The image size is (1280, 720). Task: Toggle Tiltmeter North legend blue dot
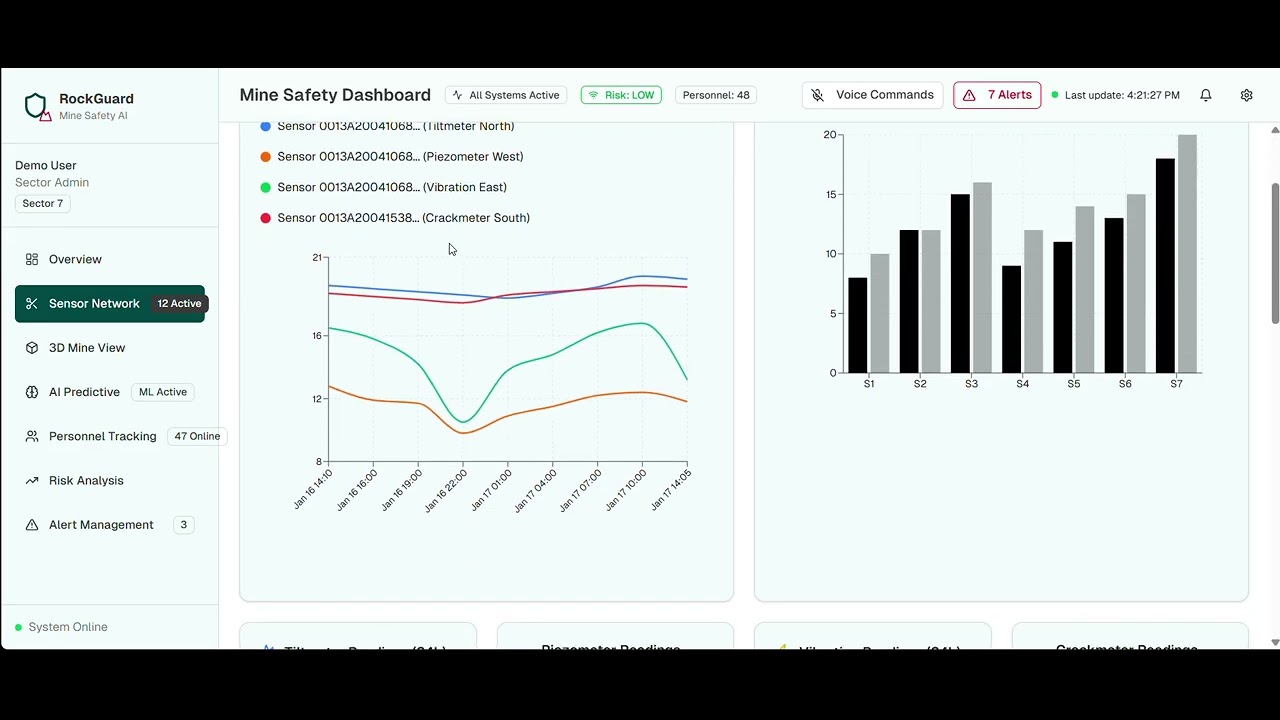point(266,126)
